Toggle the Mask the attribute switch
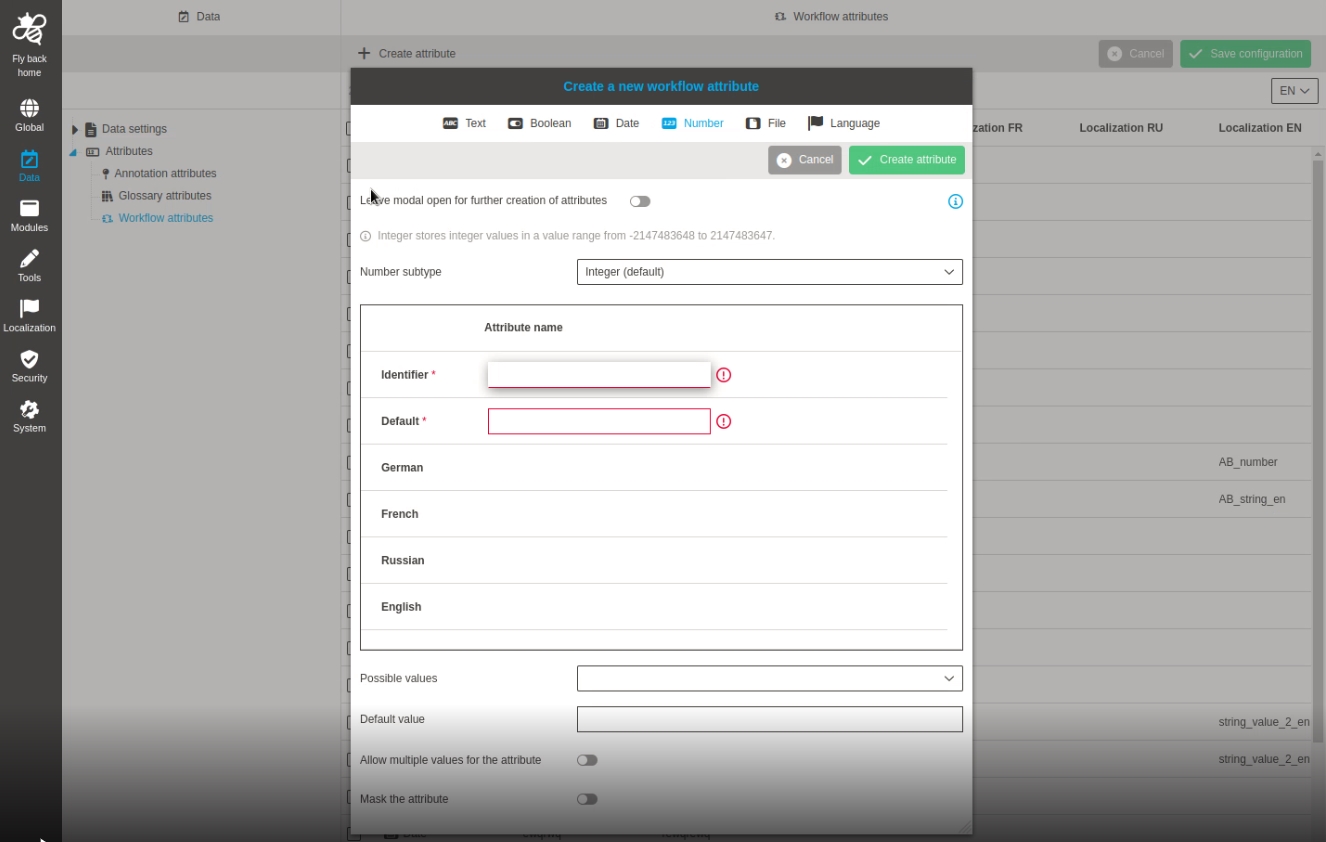Screen dimensions: 1326x842 [x=587, y=799]
